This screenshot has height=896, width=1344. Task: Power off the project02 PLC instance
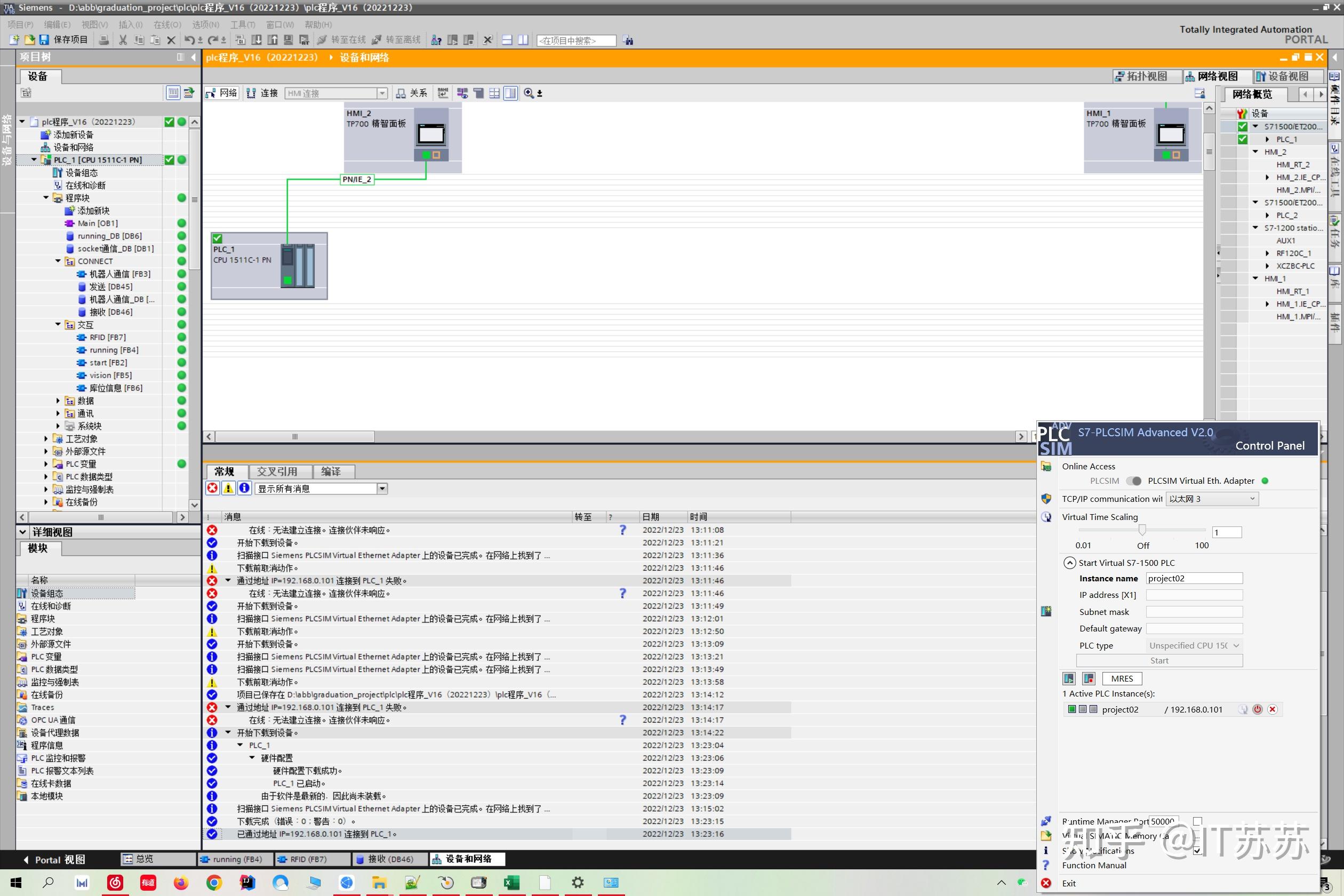tap(1257, 709)
